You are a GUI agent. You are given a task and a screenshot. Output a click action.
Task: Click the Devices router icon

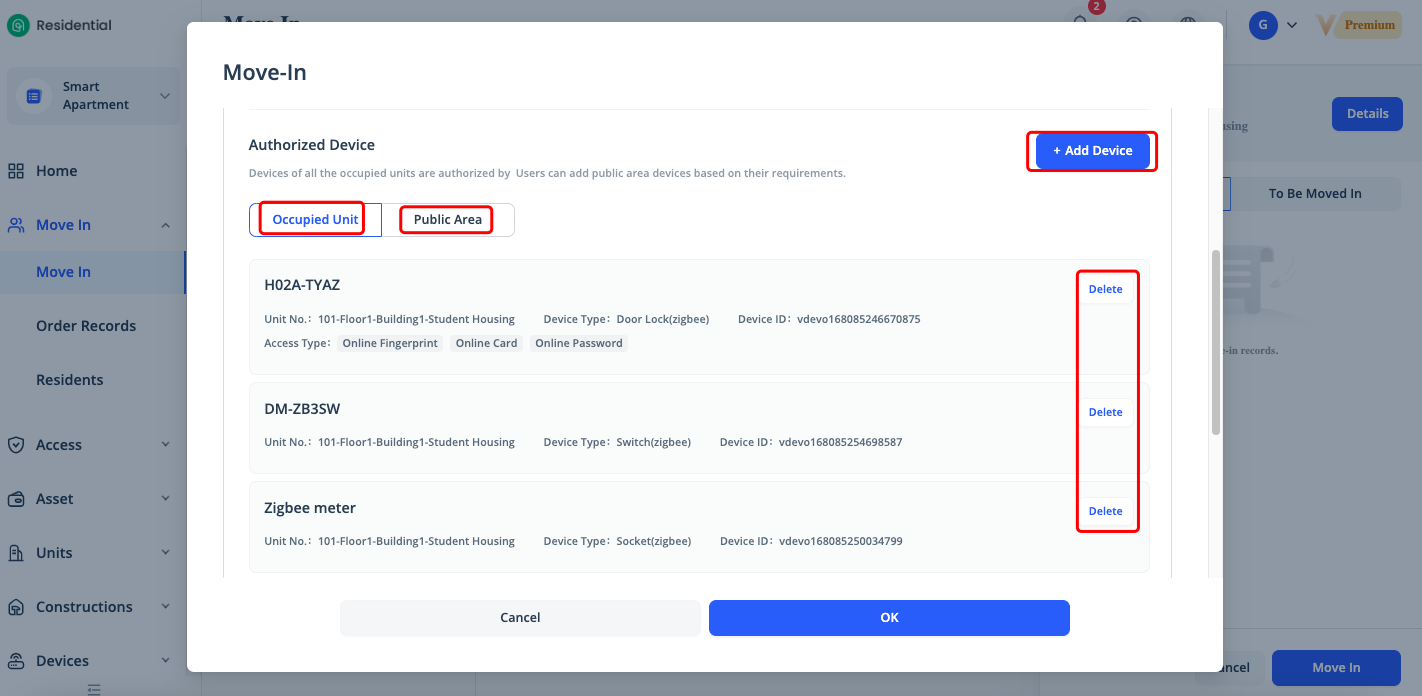pyautogui.click(x=16, y=661)
